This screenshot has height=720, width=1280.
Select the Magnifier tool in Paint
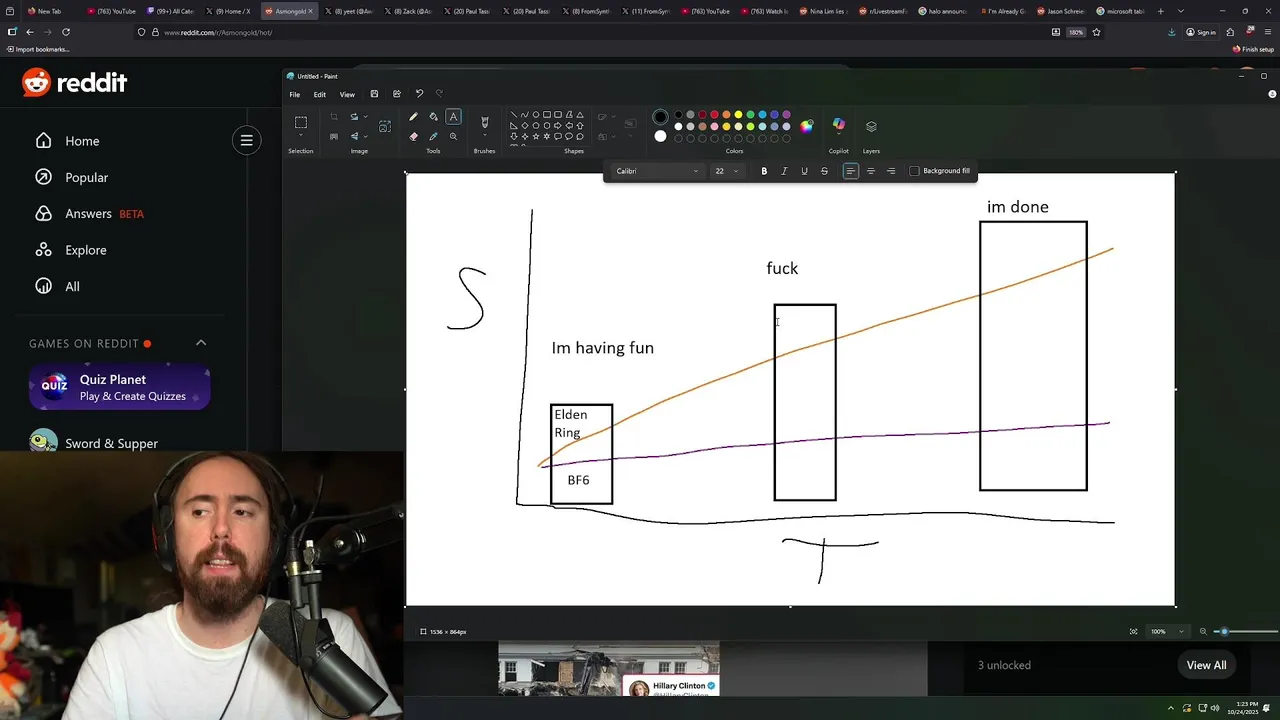tap(453, 136)
